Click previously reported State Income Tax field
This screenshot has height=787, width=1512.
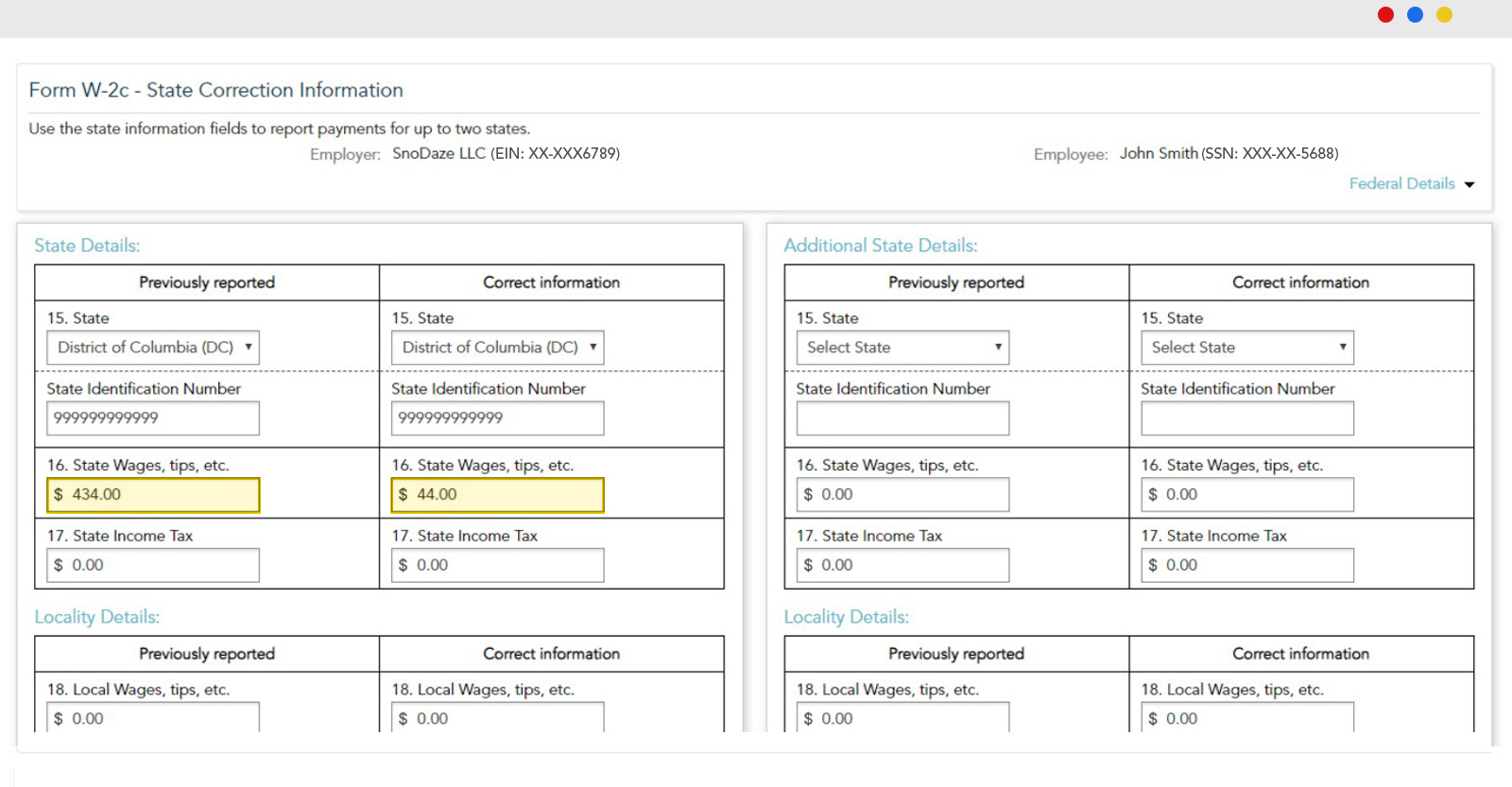click(x=153, y=565)
